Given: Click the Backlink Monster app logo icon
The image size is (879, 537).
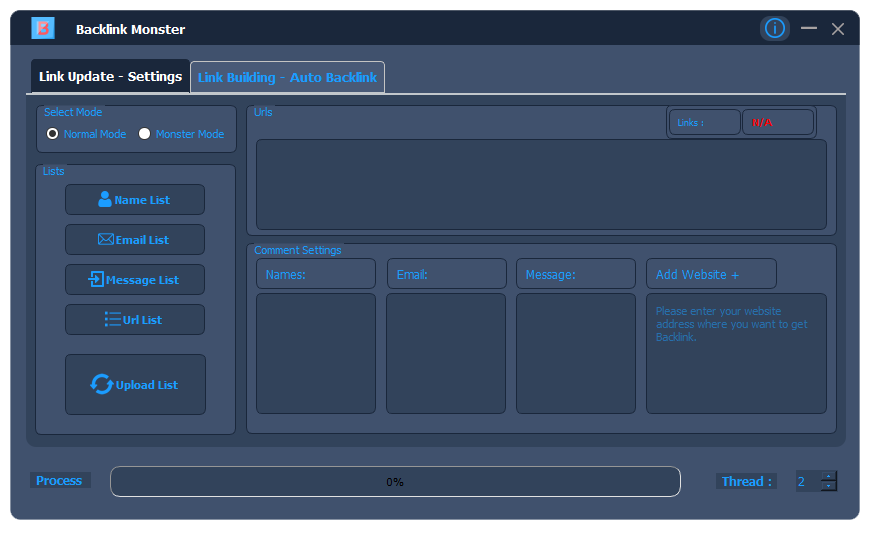Looking at the screenshot, I should click(x=43, y=29).
